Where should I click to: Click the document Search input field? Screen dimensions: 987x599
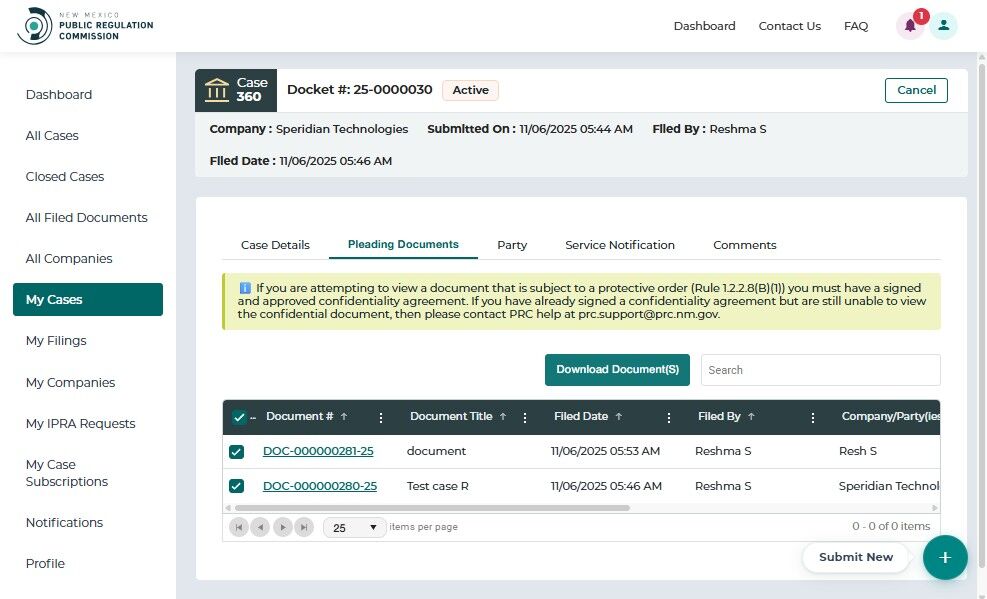click(821, 370)
